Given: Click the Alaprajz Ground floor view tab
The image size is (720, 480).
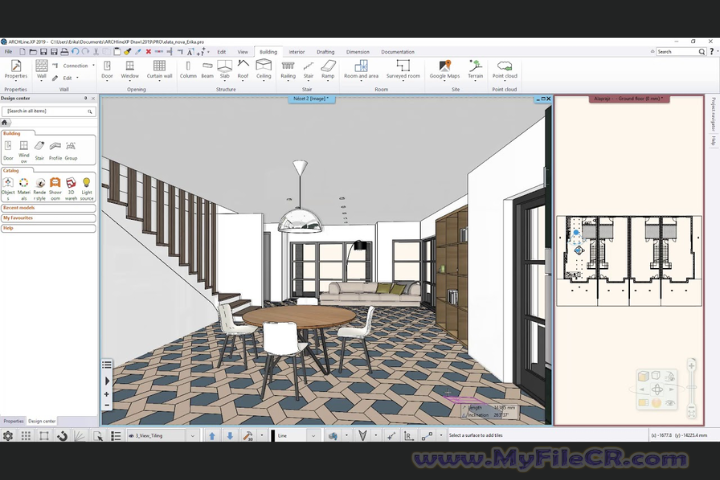Looking at the screenshot, I should (629, 99).
